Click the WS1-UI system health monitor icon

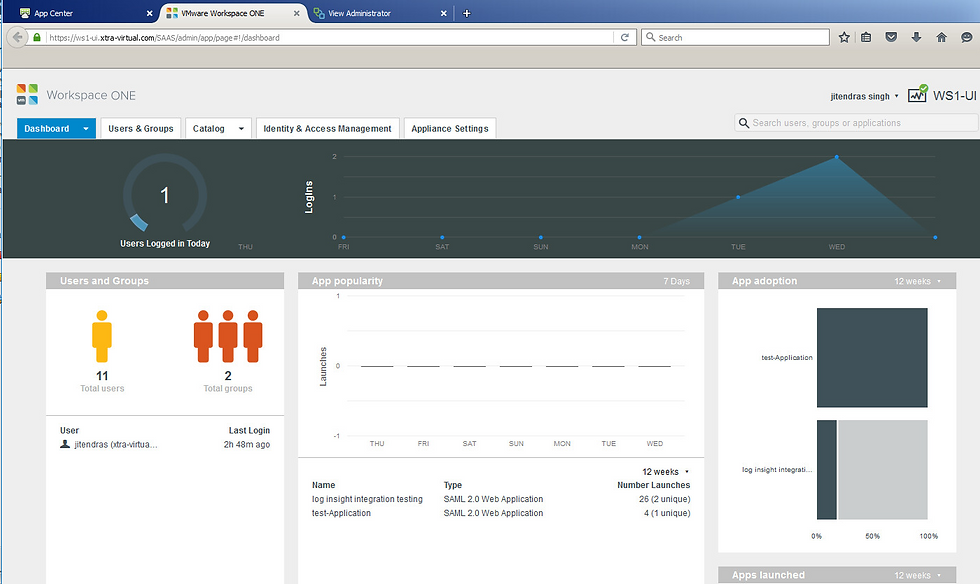[x=918, y=94]
